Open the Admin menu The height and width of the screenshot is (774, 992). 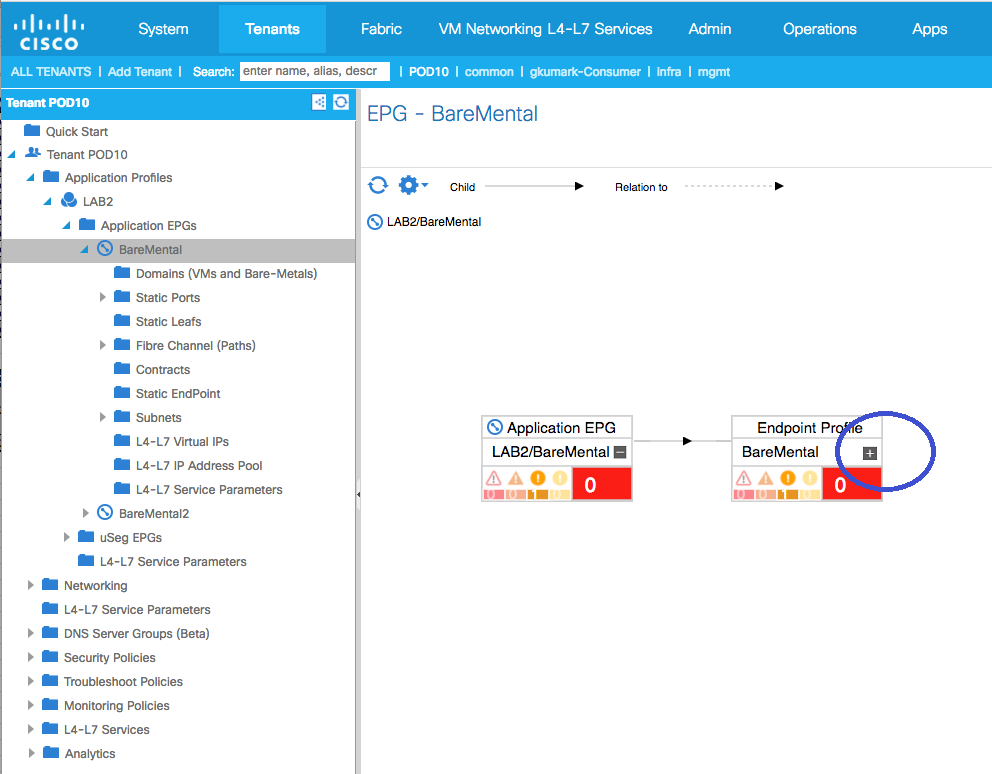[710, 29]
